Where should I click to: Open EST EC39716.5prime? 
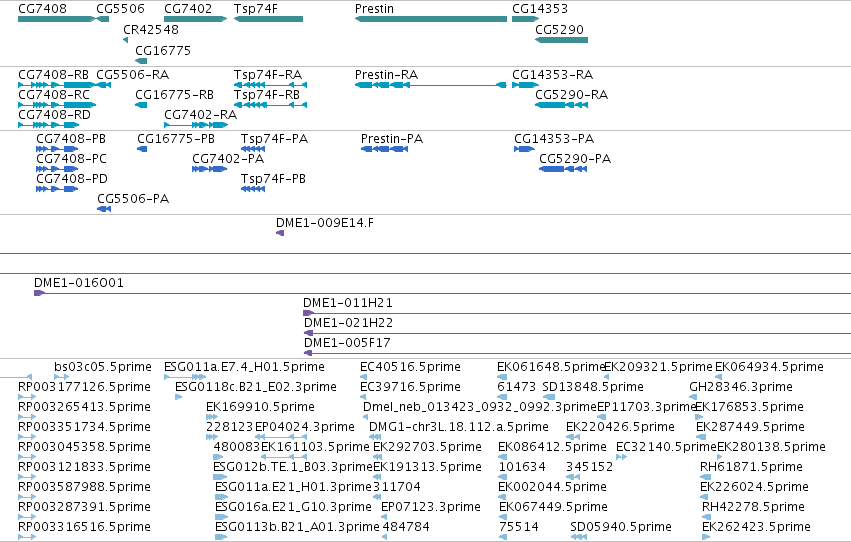coord(410,387)
